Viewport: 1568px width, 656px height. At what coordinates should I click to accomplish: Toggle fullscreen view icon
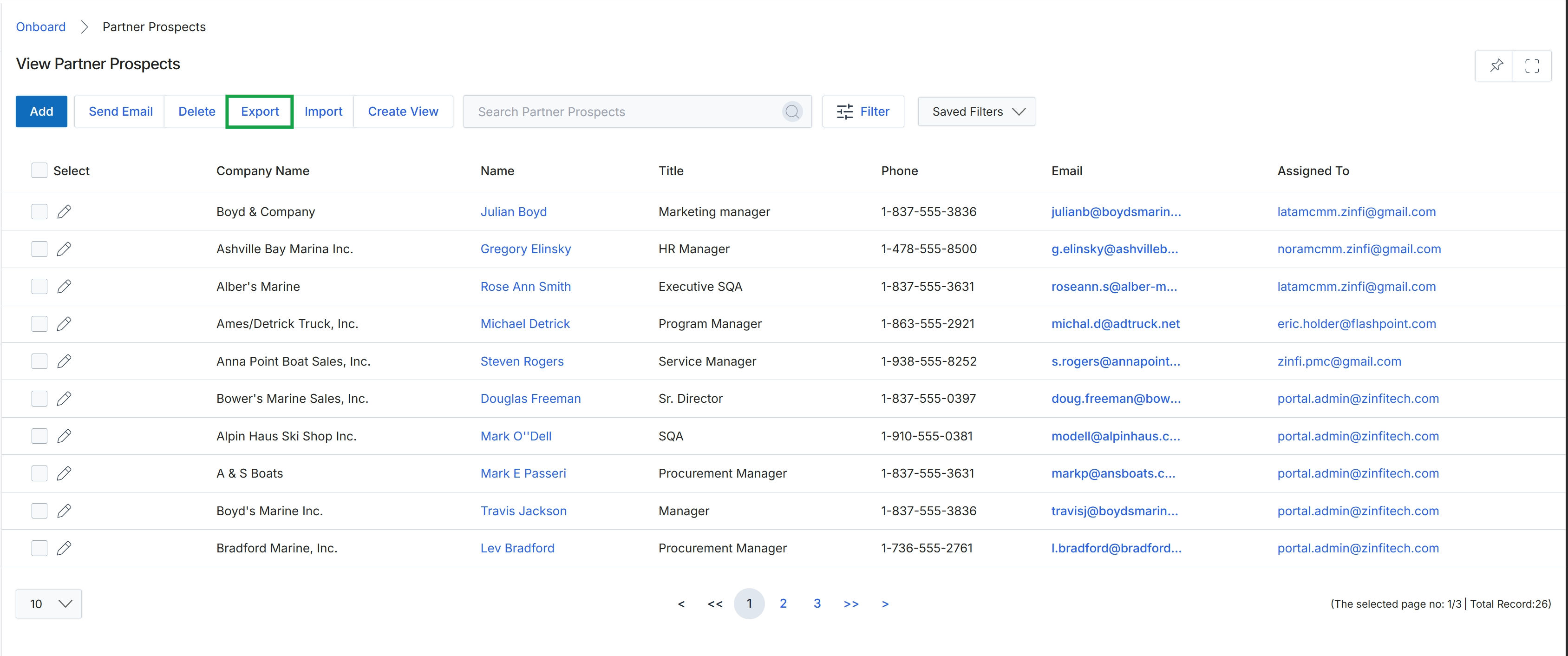click(x=1531, y=66)
